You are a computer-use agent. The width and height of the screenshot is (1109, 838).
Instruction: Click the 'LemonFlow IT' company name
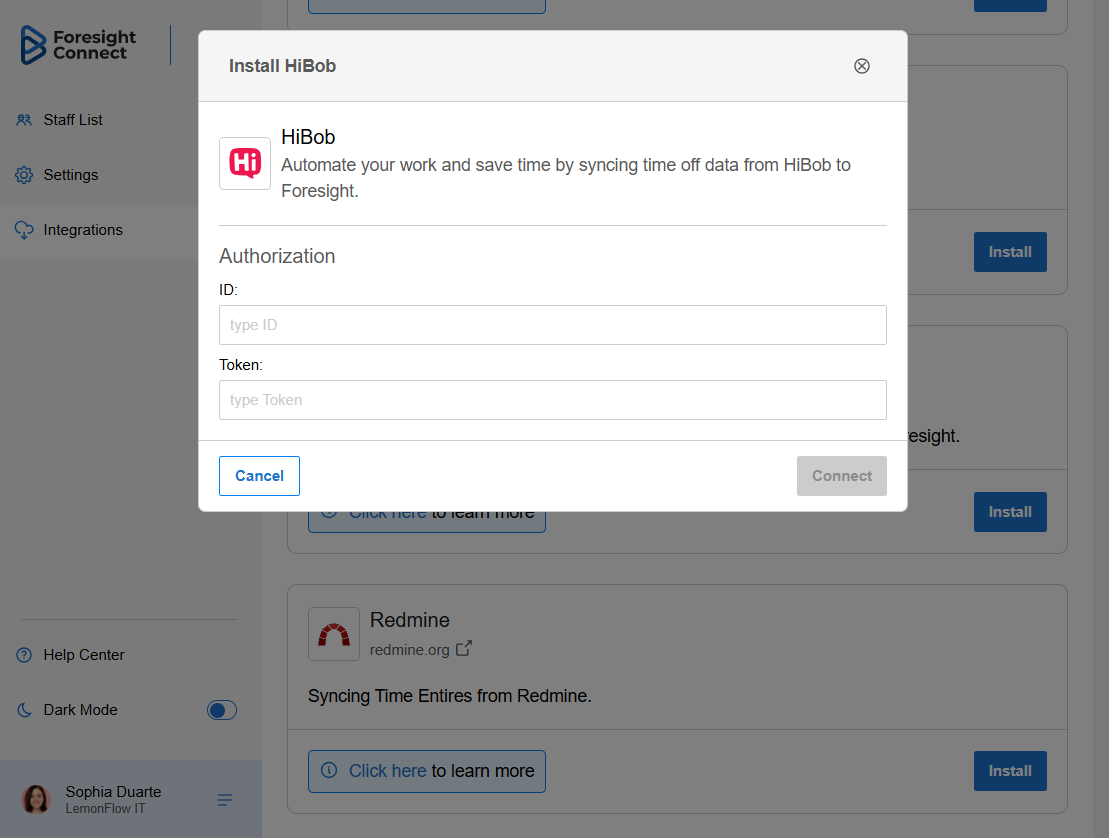[105, 808]
